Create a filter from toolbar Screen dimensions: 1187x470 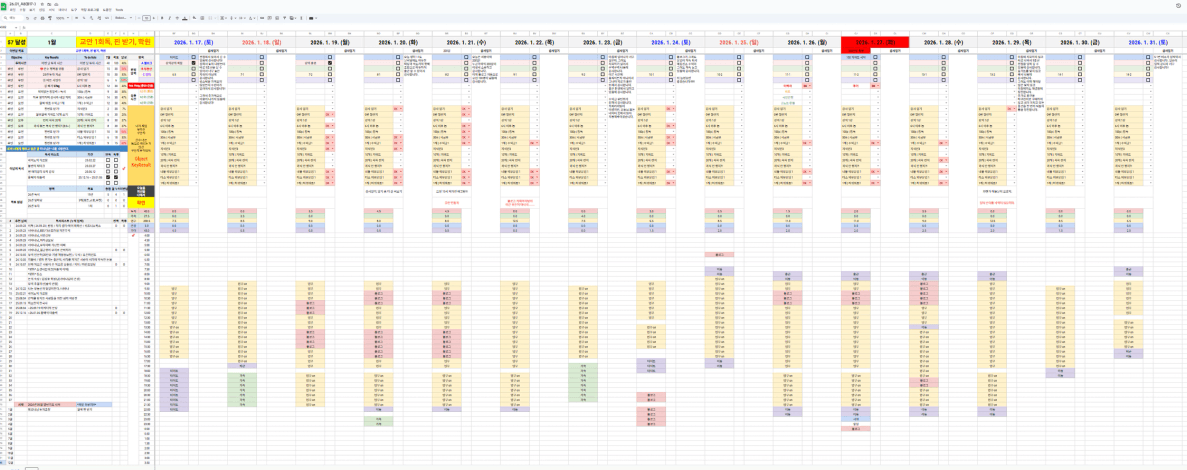point(285,18)
